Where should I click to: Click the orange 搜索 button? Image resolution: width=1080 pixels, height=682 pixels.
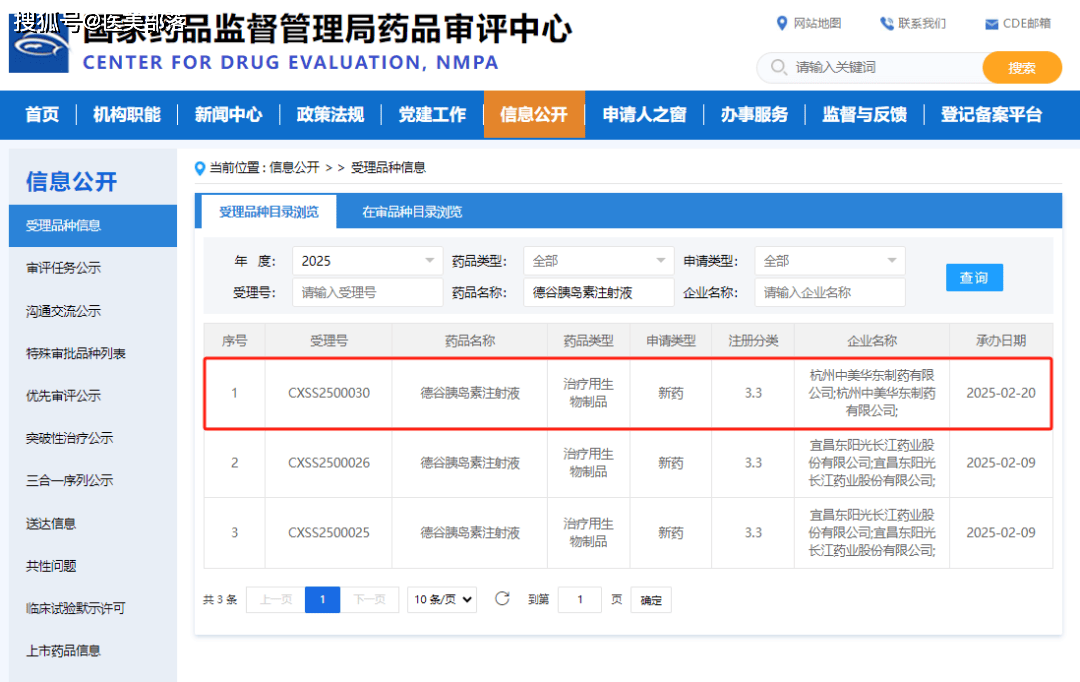point(1021,68)
